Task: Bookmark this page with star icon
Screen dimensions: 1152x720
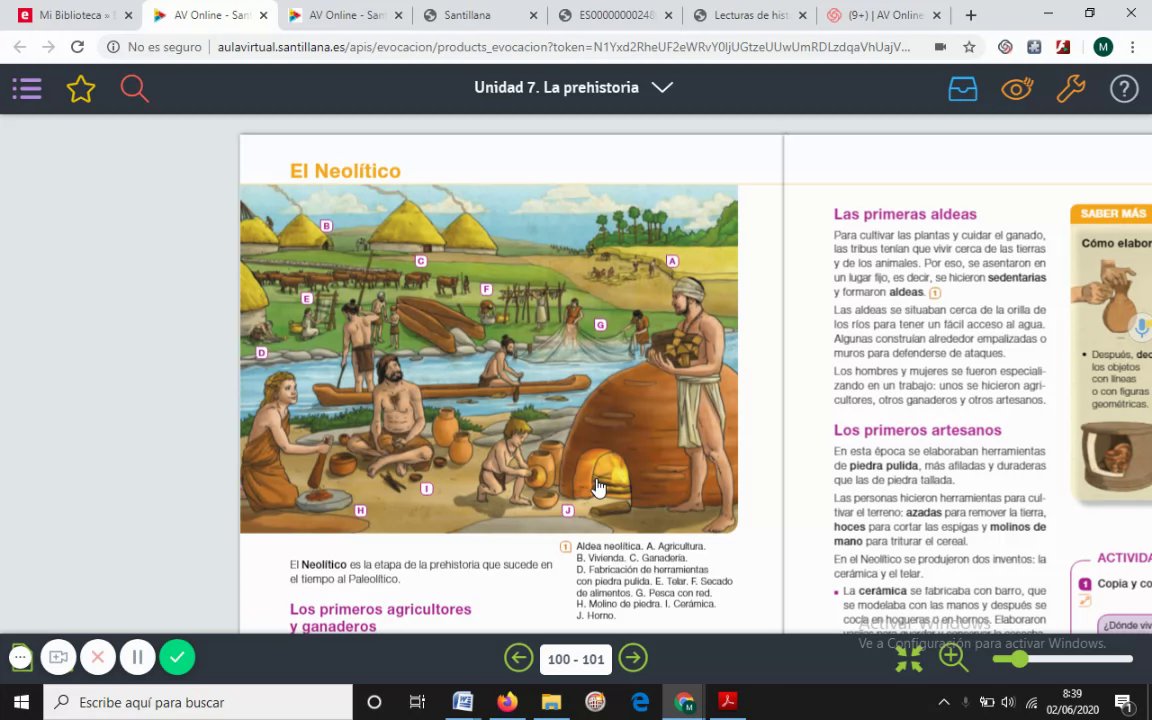Action: [x=969, y=47]
